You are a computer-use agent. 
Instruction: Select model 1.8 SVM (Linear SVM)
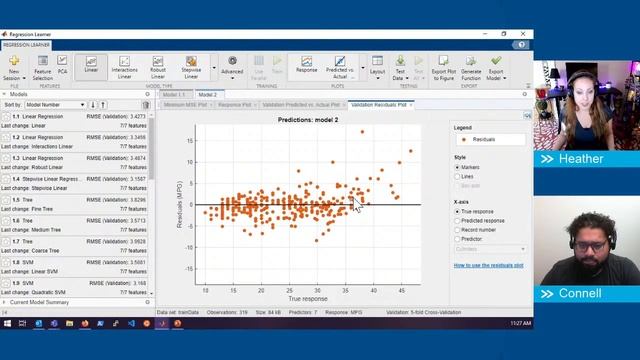74,267
